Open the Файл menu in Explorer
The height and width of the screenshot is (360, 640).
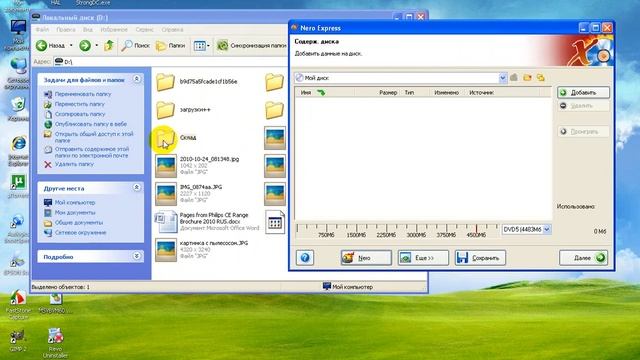42,29
